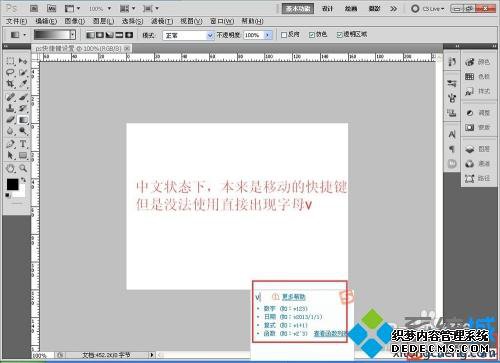The height and width of the screenshot is (363, 500).
Task: Select the Pen tool
Action: pyautogui.click(x=10, y=144)
